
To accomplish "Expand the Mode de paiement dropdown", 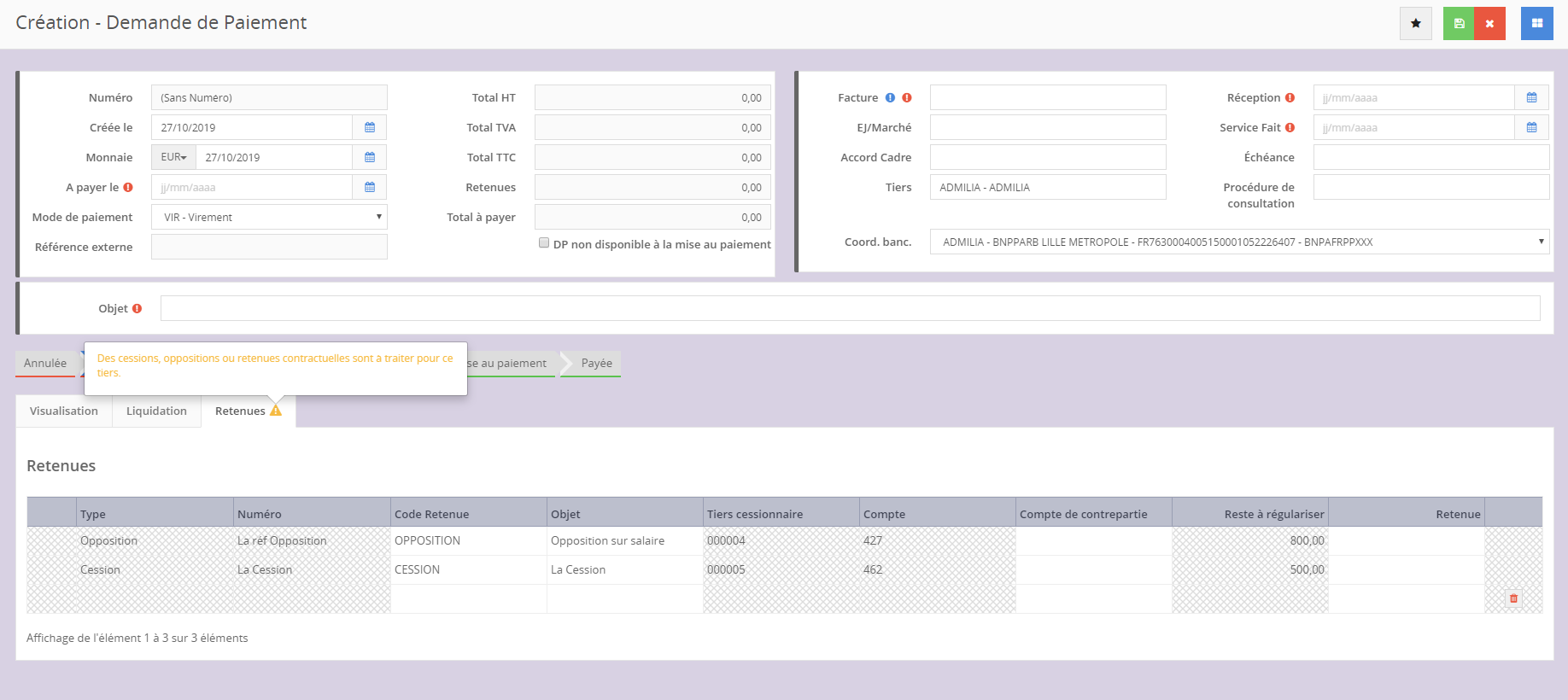I will 269,217.
